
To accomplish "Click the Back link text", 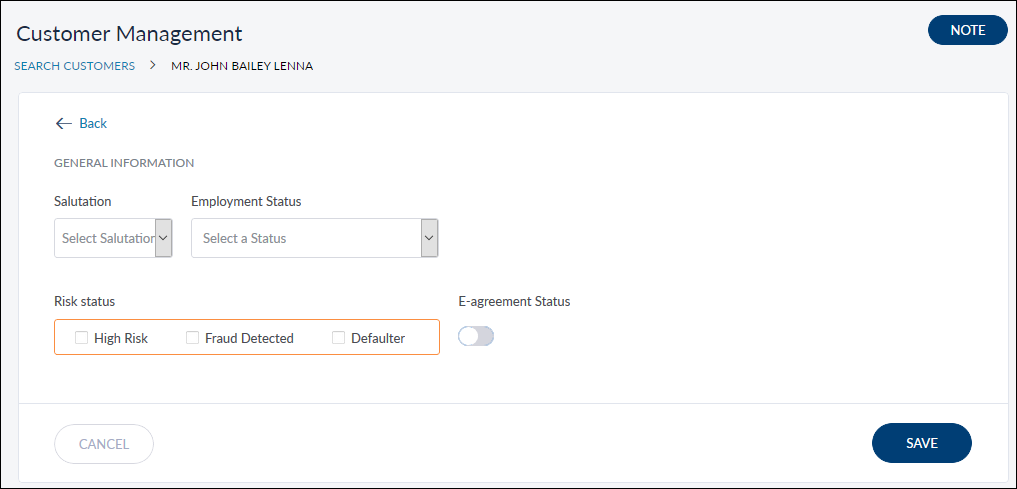I will point(93,123).
